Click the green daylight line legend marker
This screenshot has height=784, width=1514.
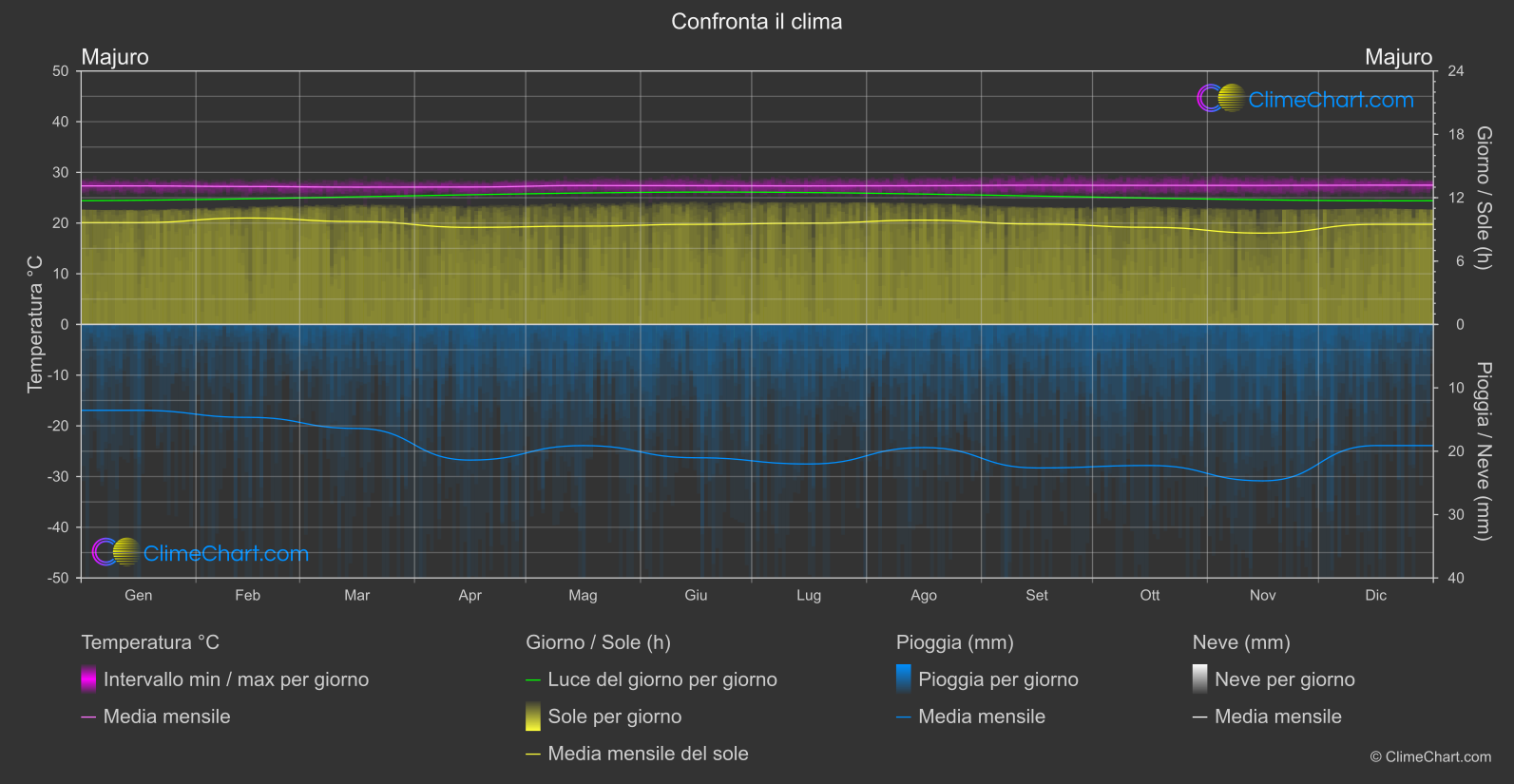coord(533,680)
